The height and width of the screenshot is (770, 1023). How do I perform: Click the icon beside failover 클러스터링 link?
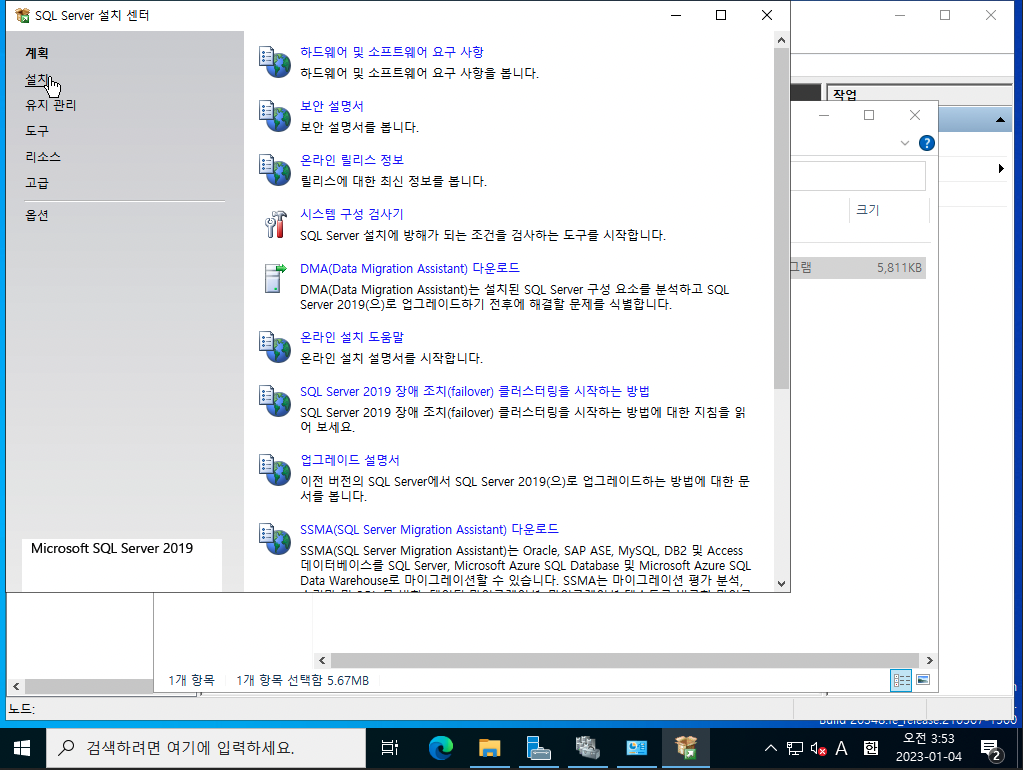(275, 401)
